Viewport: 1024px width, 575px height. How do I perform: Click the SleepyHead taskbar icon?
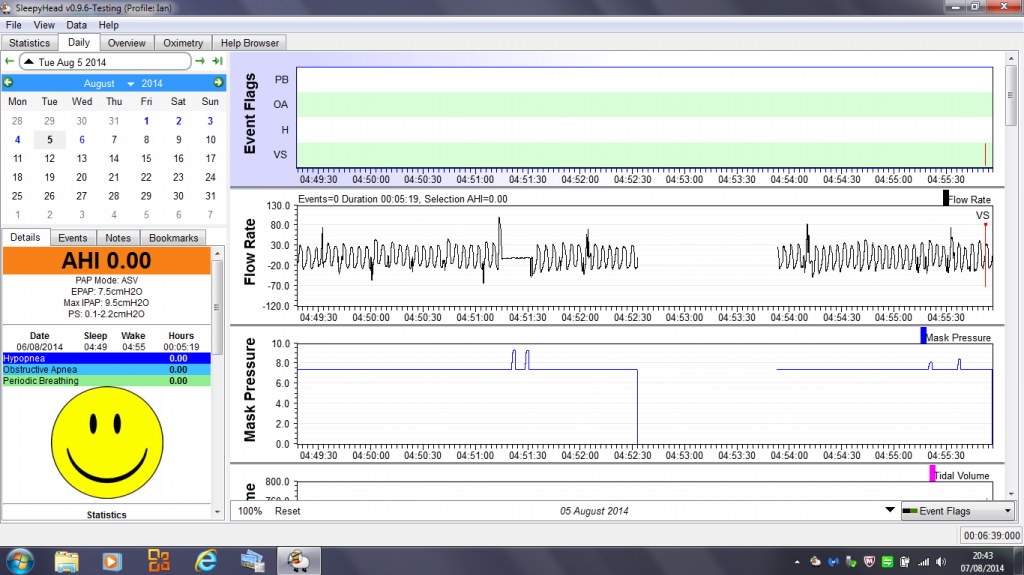click(298, 561)
